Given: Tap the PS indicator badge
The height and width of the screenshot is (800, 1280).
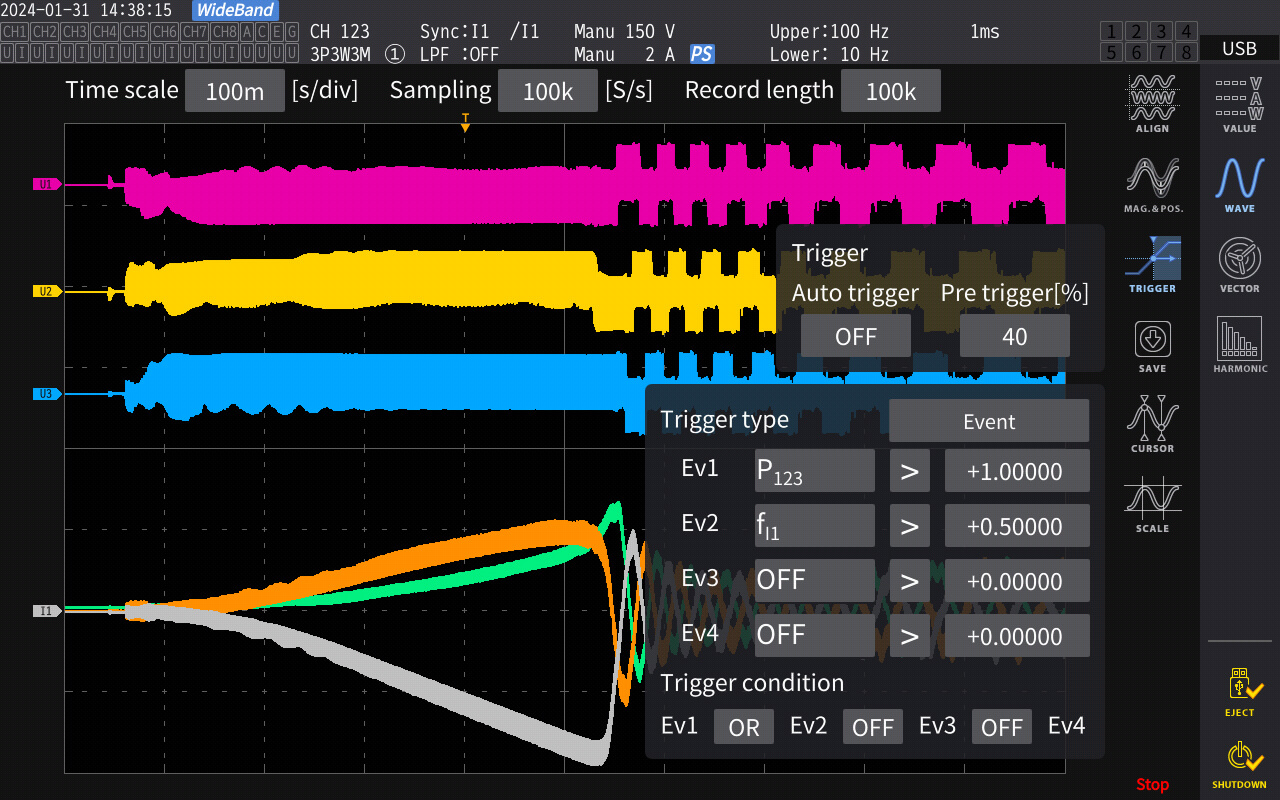Looking at the screenshot, I should [x=702, y=54].
